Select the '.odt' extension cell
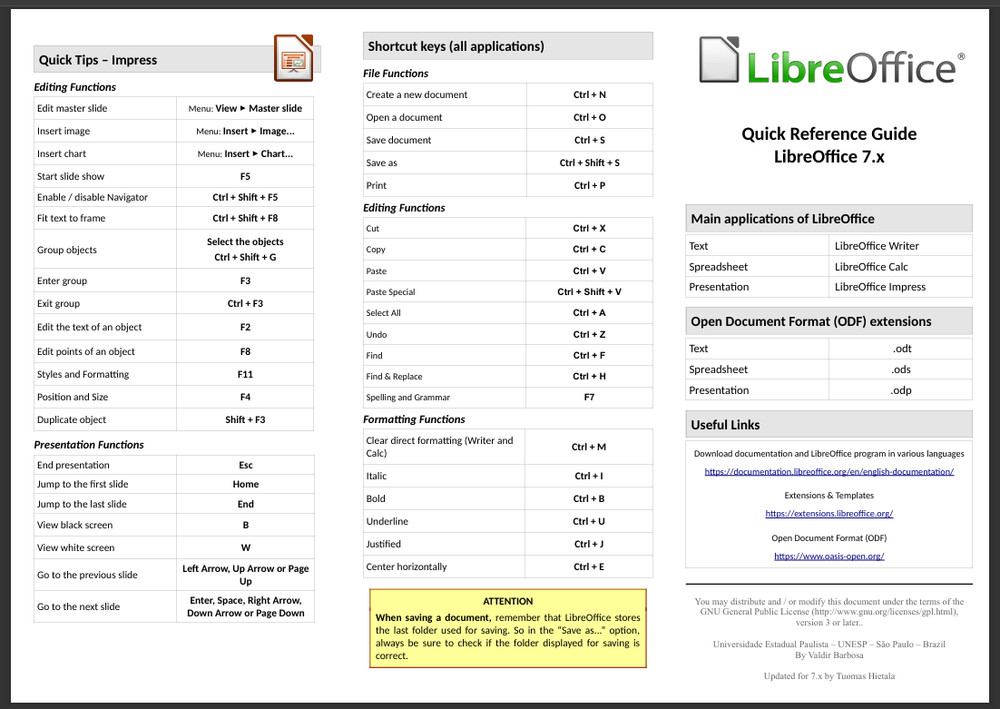Viewport: 1000px width, 709px height. (901, 349)
